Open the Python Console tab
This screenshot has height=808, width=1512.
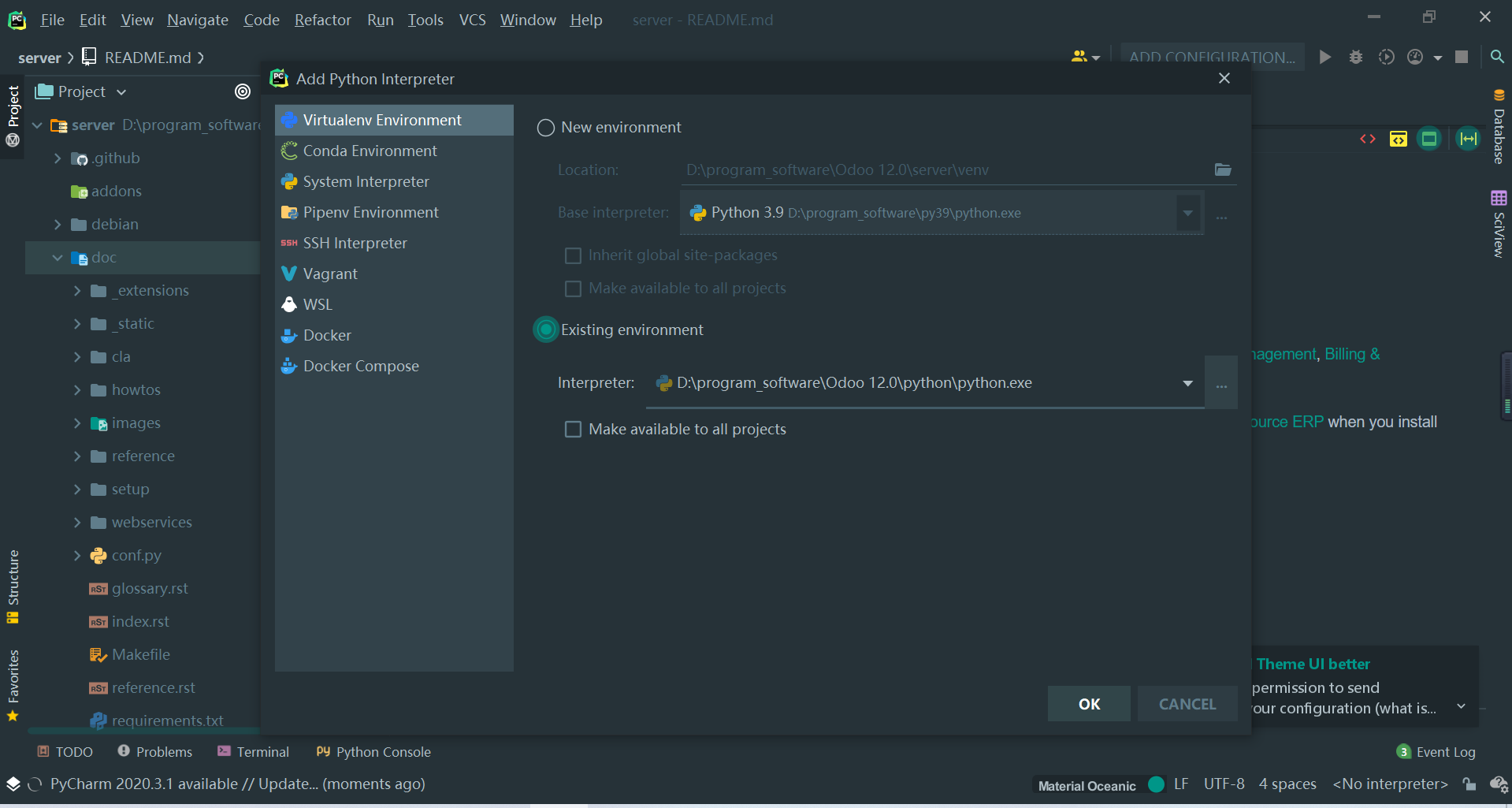(x=373, y=752)
